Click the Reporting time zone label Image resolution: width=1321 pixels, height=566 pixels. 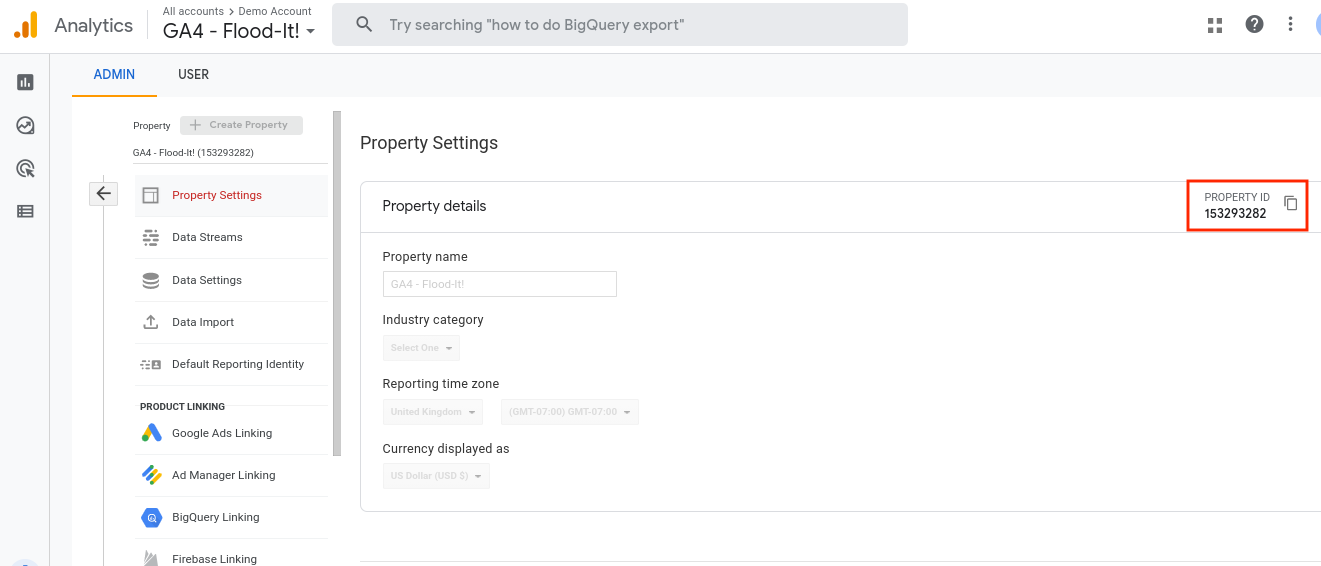click(x=441, y=384)
